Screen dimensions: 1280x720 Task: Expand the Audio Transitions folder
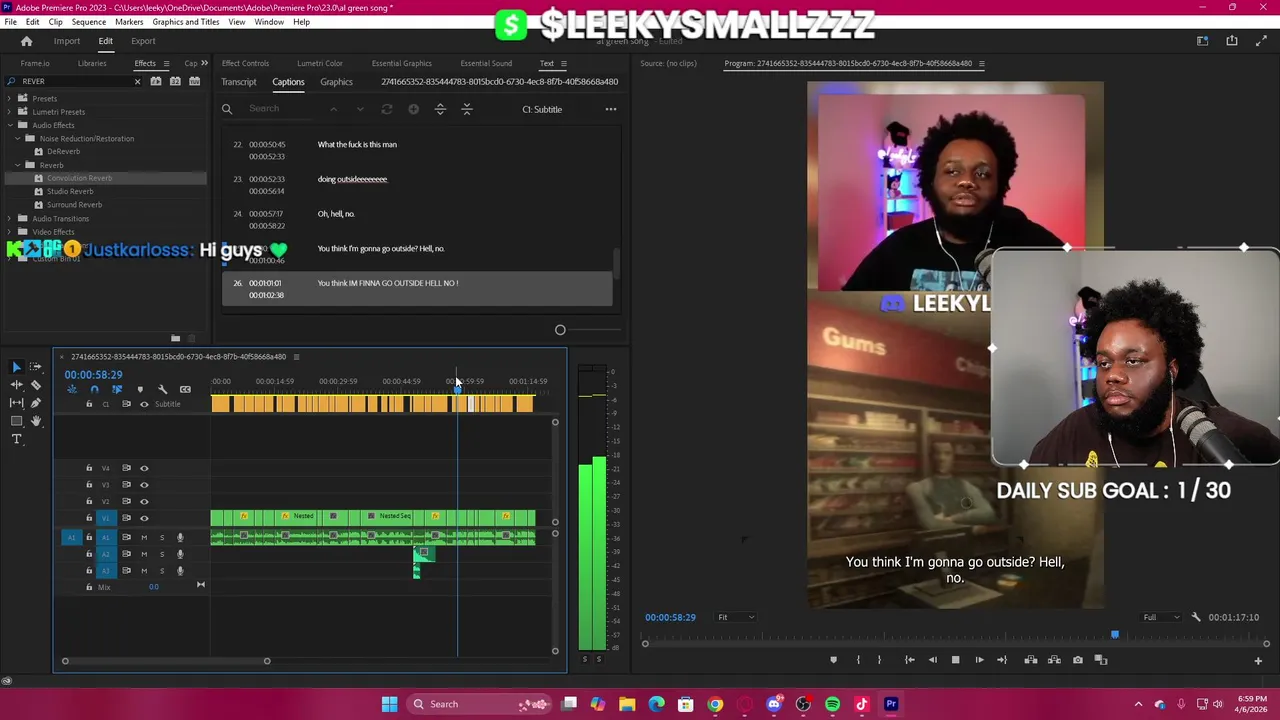click(x=10, y=218)
